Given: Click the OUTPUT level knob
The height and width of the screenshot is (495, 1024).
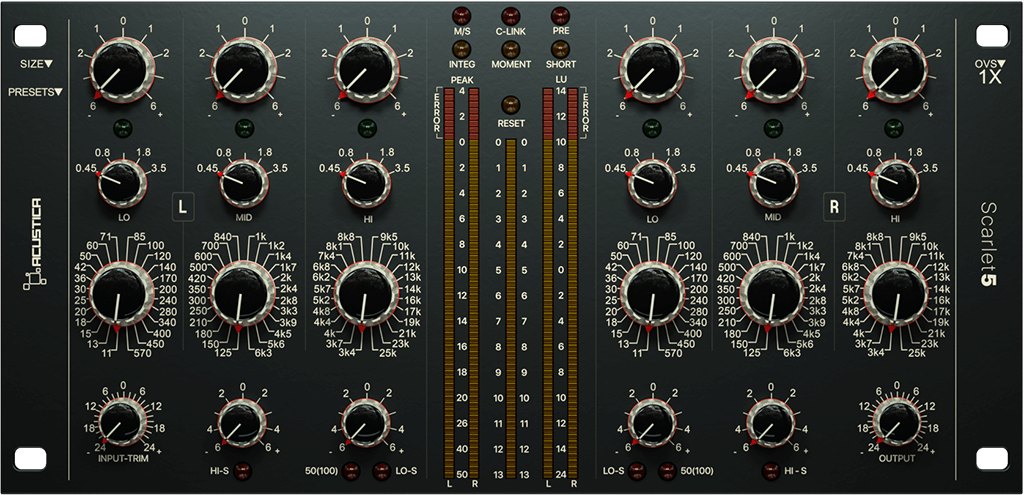Looking at the screenshot, I should tap(895, 422).
